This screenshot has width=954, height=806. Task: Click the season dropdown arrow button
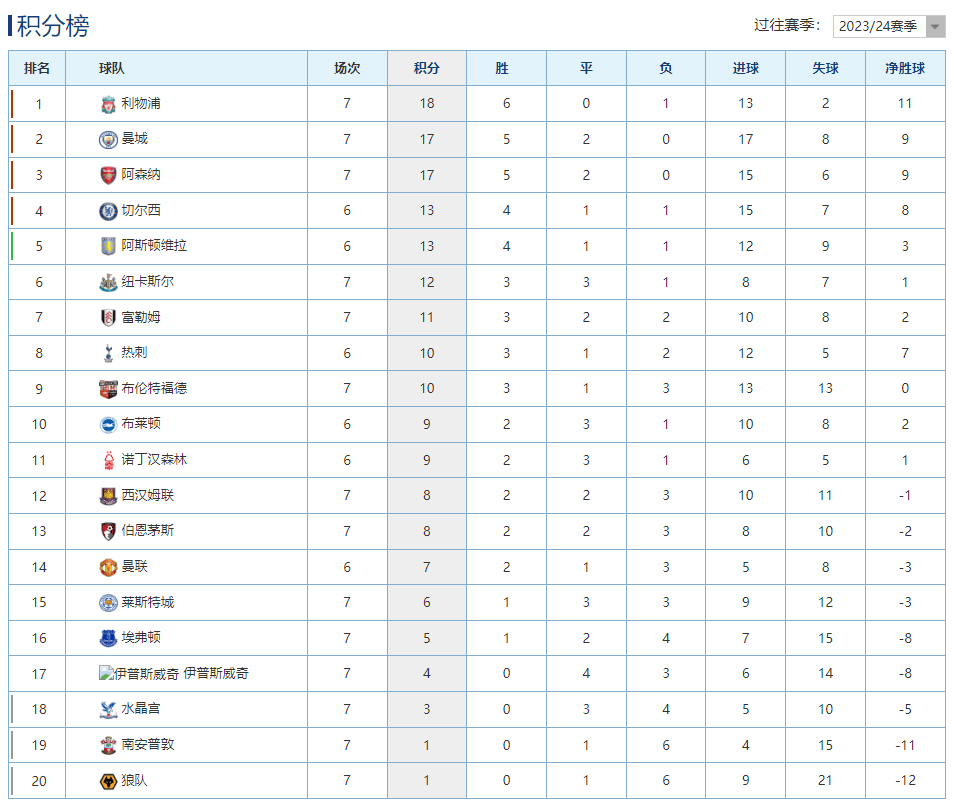935,26
